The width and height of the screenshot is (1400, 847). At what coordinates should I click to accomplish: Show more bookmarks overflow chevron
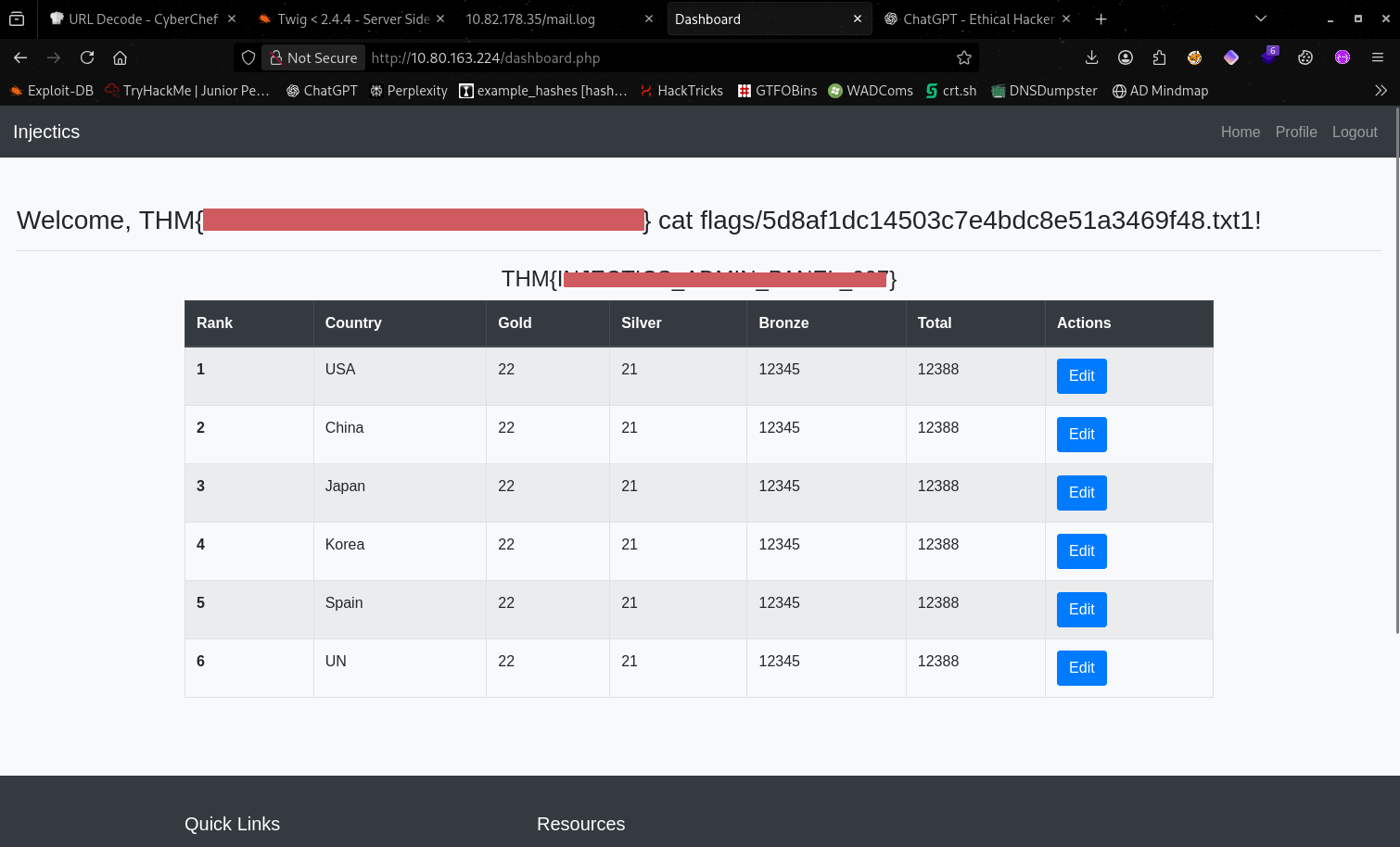pos(1381,91)
